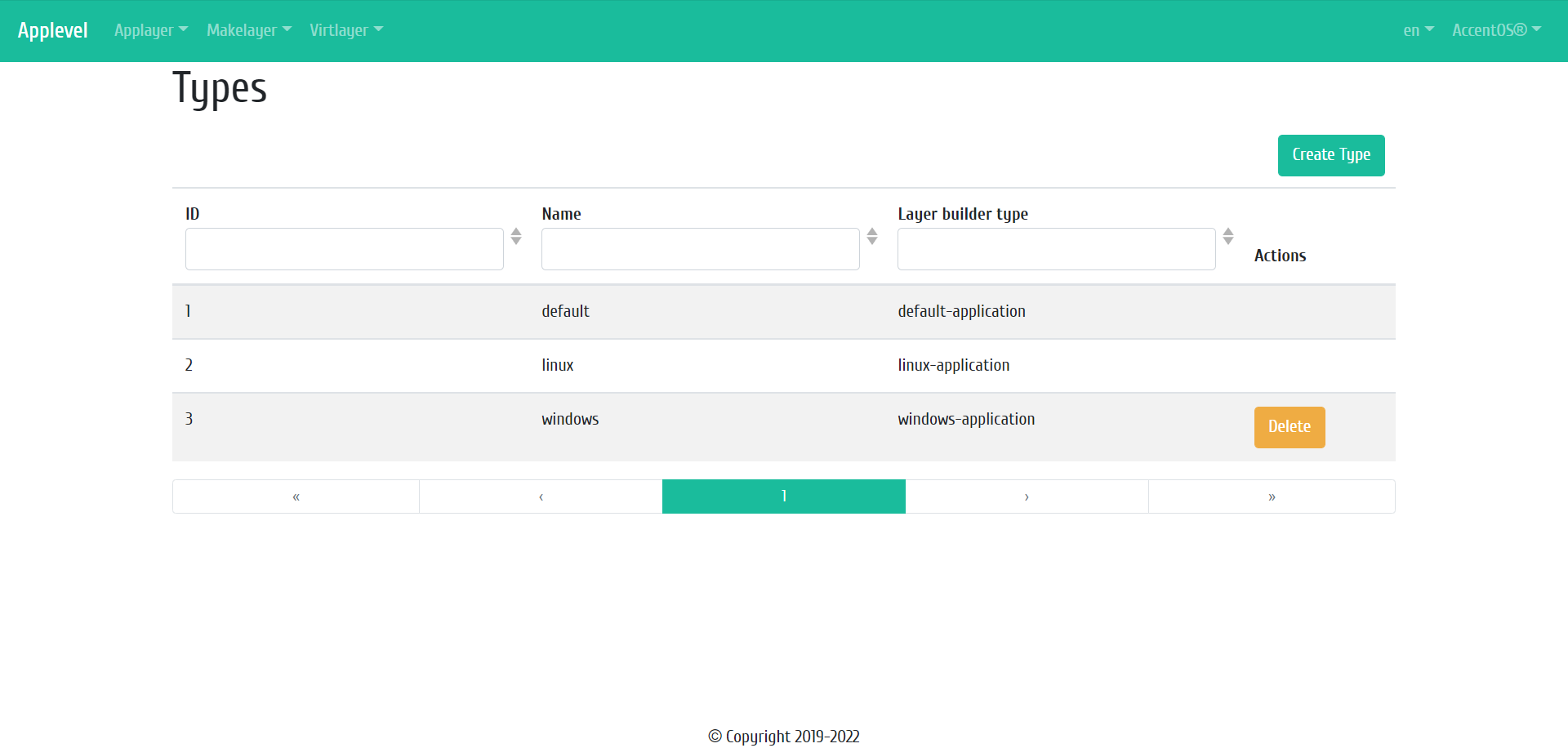
Task: Sort the table by Name column arrows
Action: tap(872, 236)
